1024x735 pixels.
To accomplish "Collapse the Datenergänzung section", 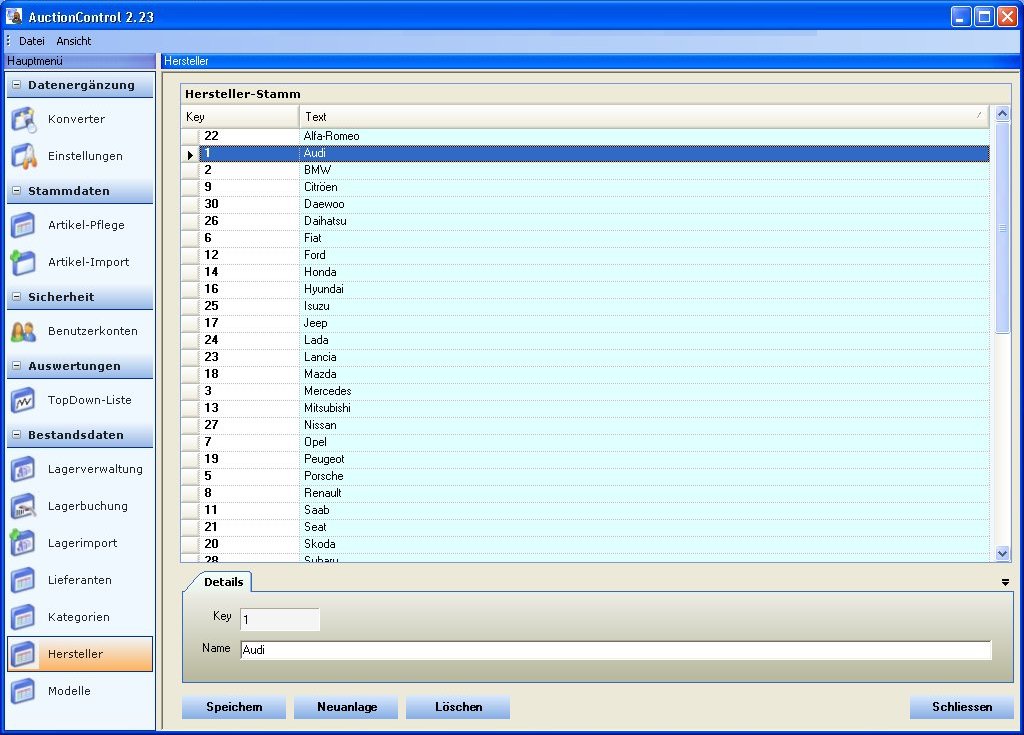I will coord(17,85).
